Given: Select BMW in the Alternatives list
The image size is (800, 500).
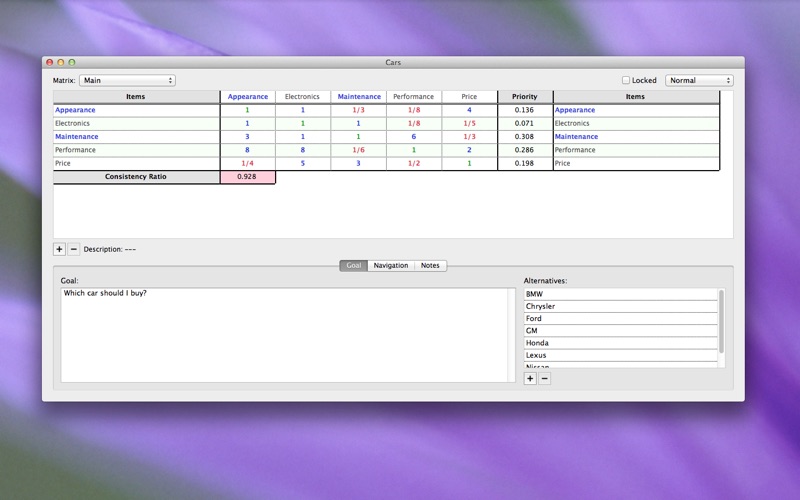Looking at the screenshot, I should 620,294.
